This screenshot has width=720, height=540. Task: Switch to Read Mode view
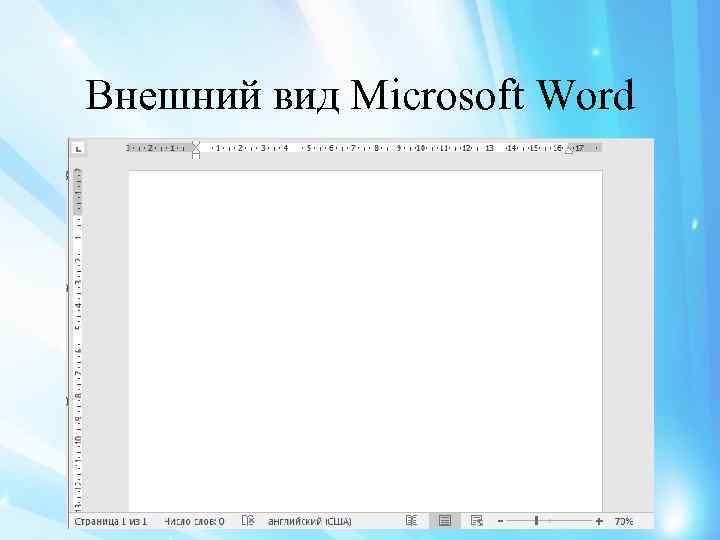click(x=411, y=521)
